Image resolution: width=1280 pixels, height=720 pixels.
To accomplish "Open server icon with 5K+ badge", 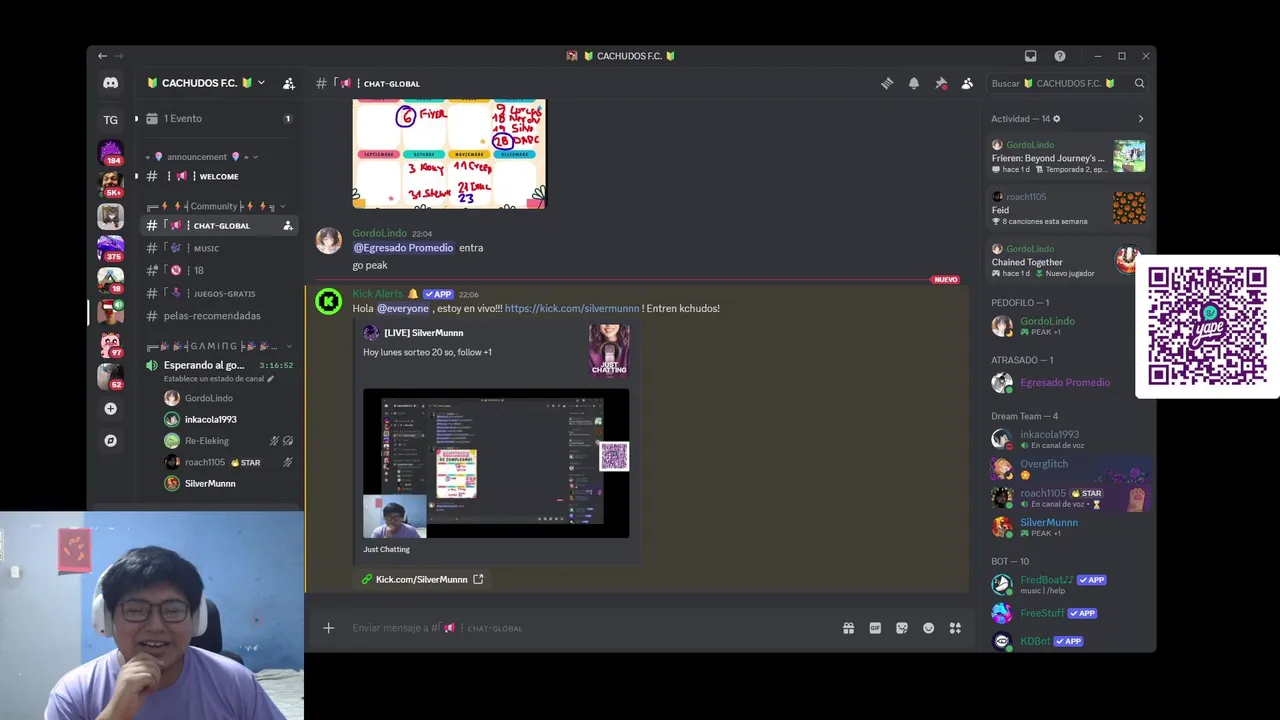I will [110, 184].
